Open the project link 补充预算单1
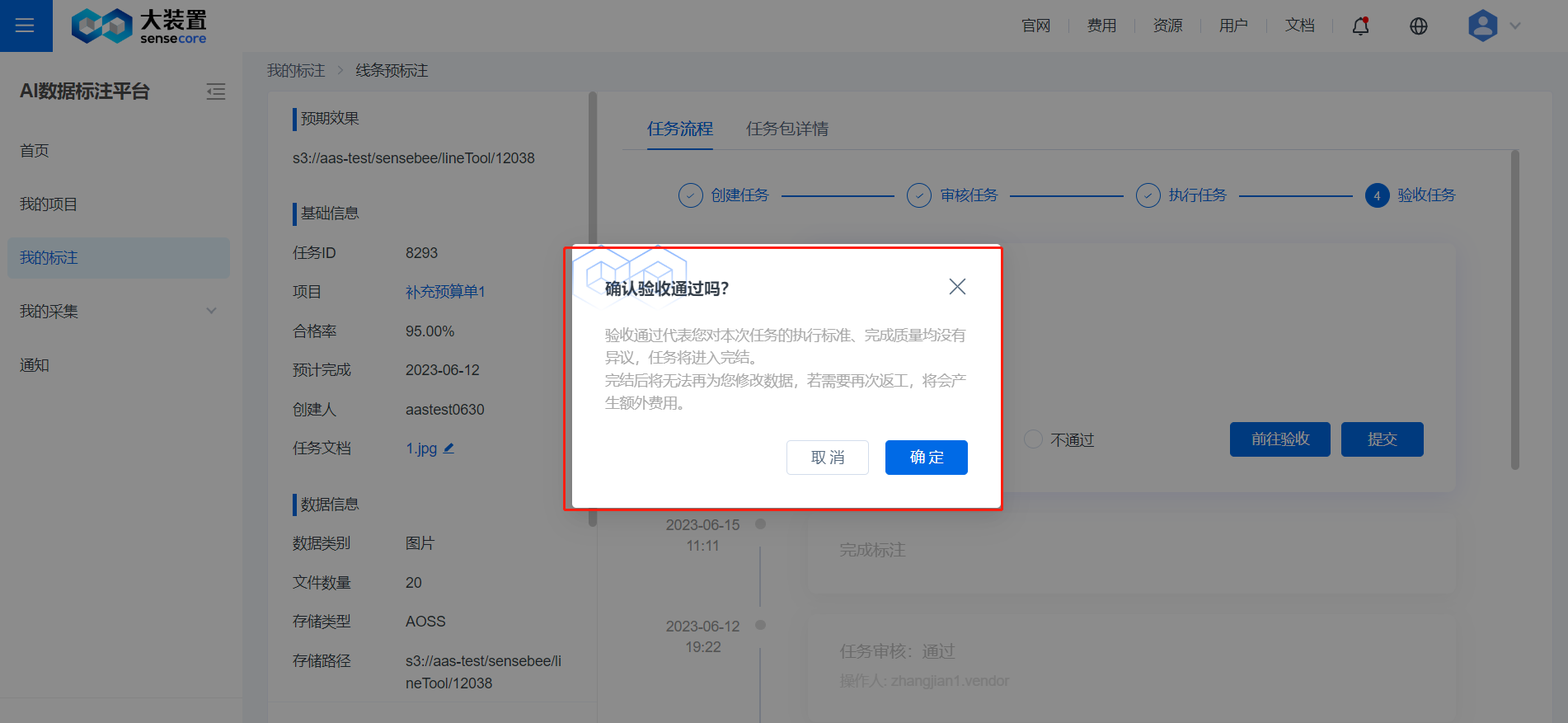Image resolution: width=1568 pixels, height=723 pixels. 445,292
